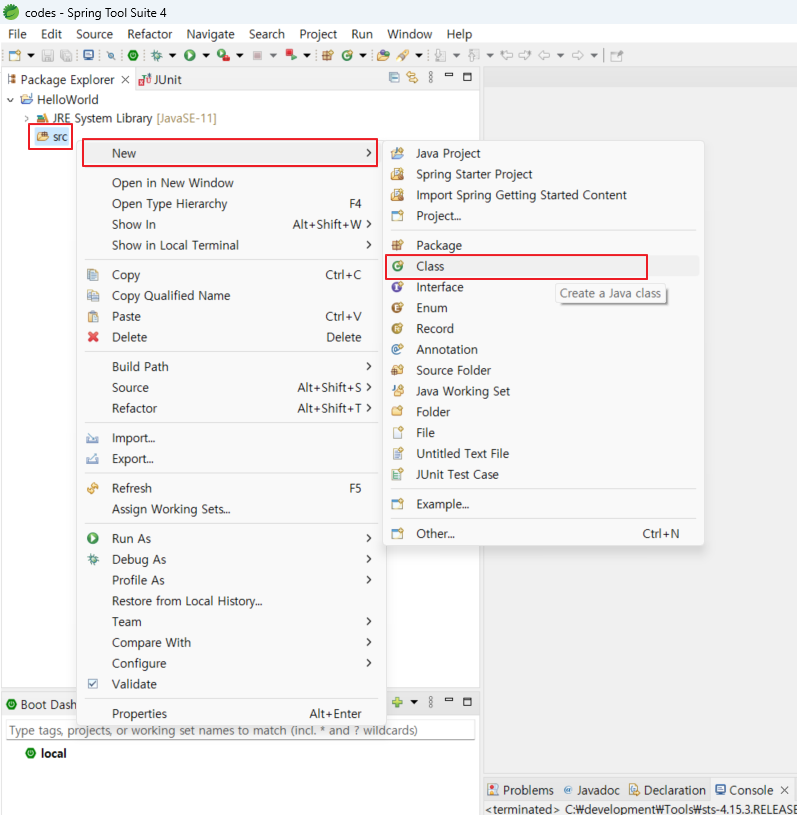
Task: Choose Class from the New submenu
Action: tap(543, 266)
